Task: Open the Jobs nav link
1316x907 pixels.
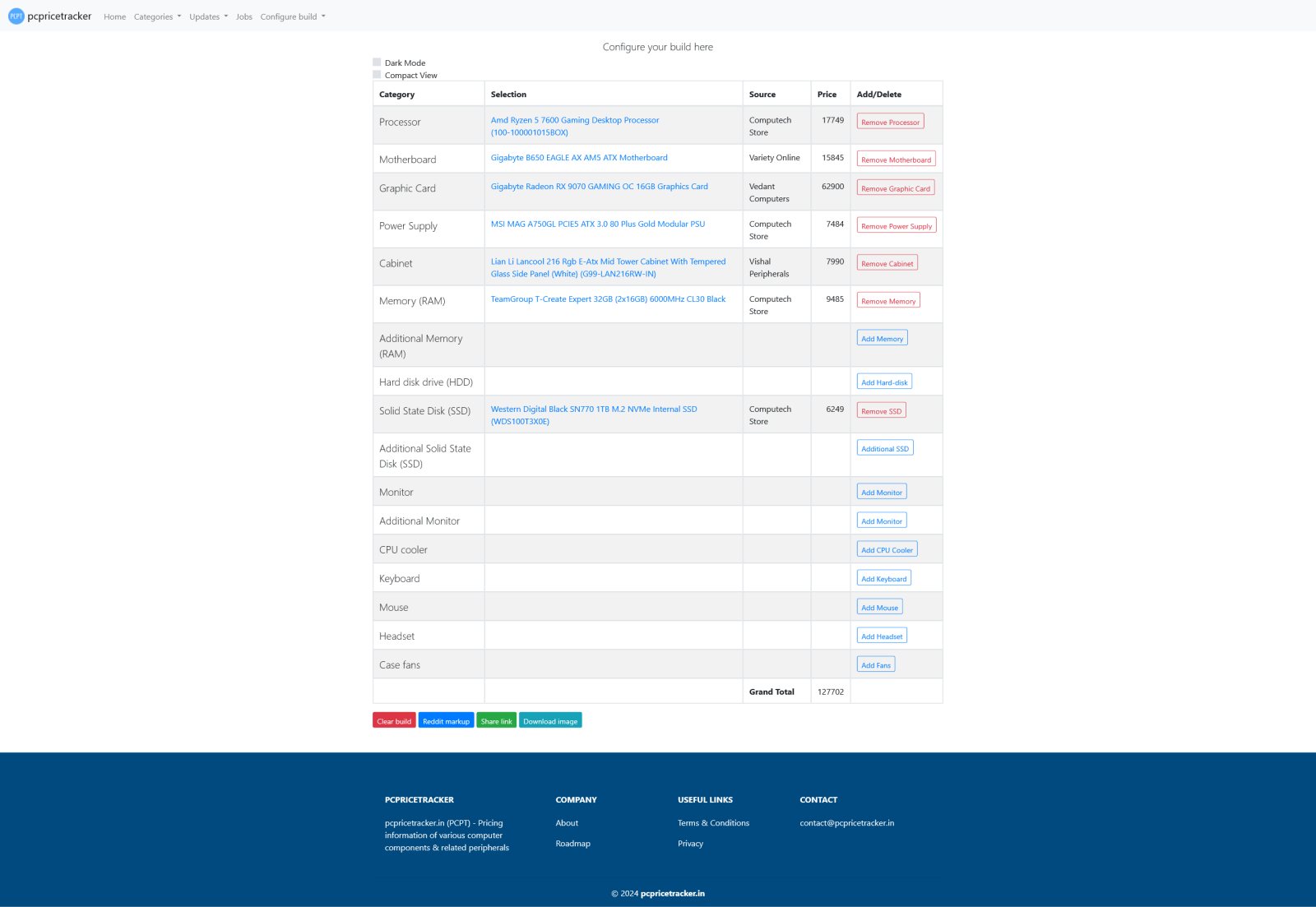Action: (x=244, y=16)
